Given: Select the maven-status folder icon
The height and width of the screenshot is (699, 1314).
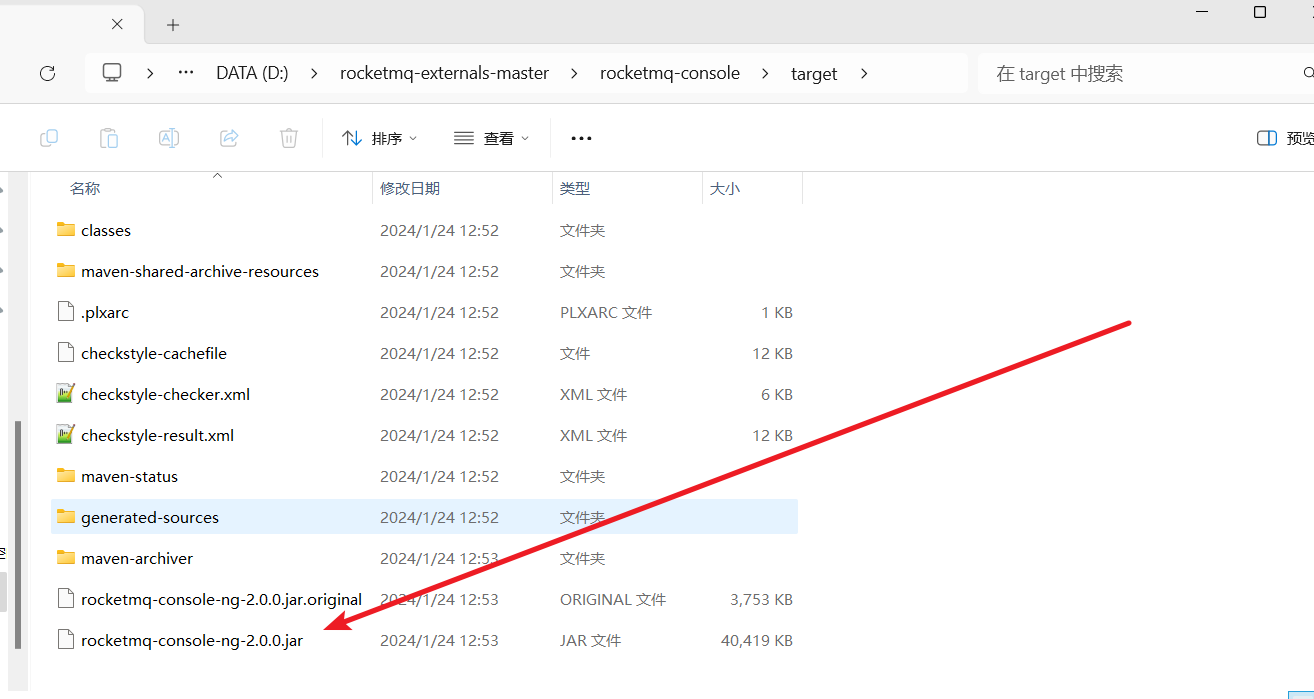Looking at the screenshot, I should pos(66,476).
